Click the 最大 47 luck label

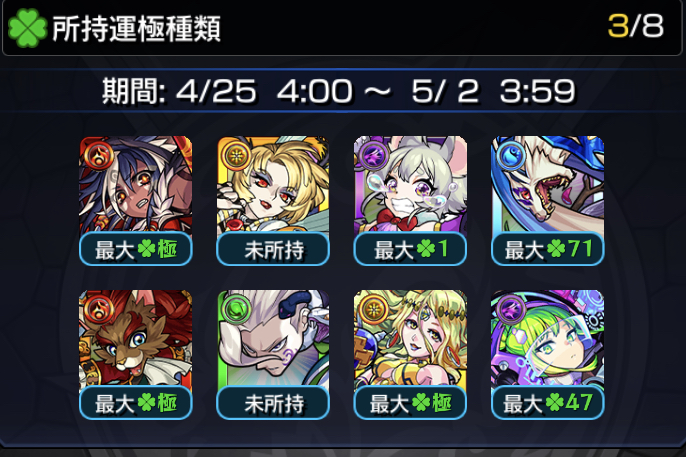tap(548, 403)
